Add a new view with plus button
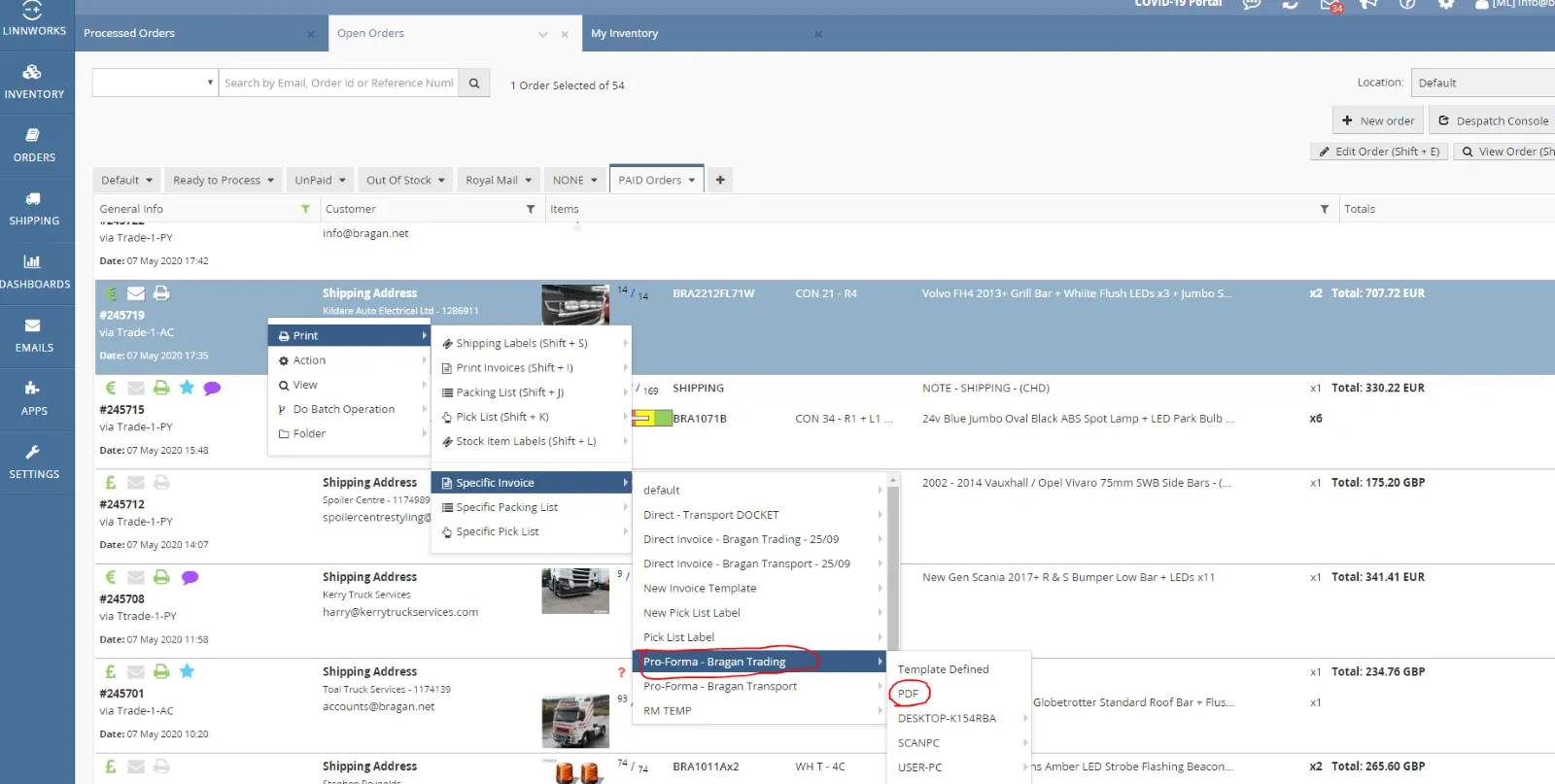This screenshot has width=1555, height=784. tap(720, 180)
